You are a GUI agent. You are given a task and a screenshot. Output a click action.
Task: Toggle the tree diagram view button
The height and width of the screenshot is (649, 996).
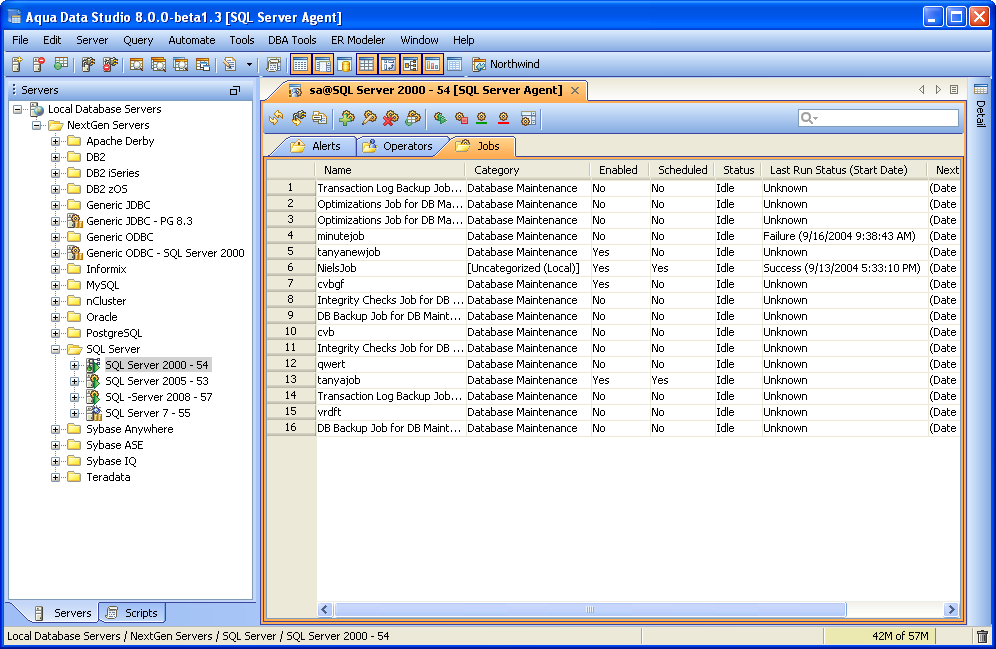(x=410, y=64)
